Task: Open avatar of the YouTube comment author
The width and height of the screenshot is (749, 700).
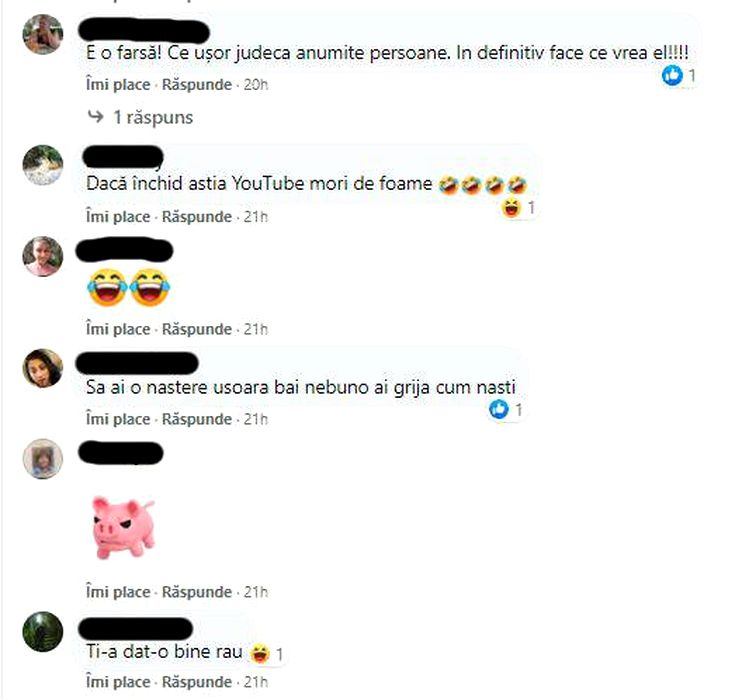Action: (x=43, y=165)
